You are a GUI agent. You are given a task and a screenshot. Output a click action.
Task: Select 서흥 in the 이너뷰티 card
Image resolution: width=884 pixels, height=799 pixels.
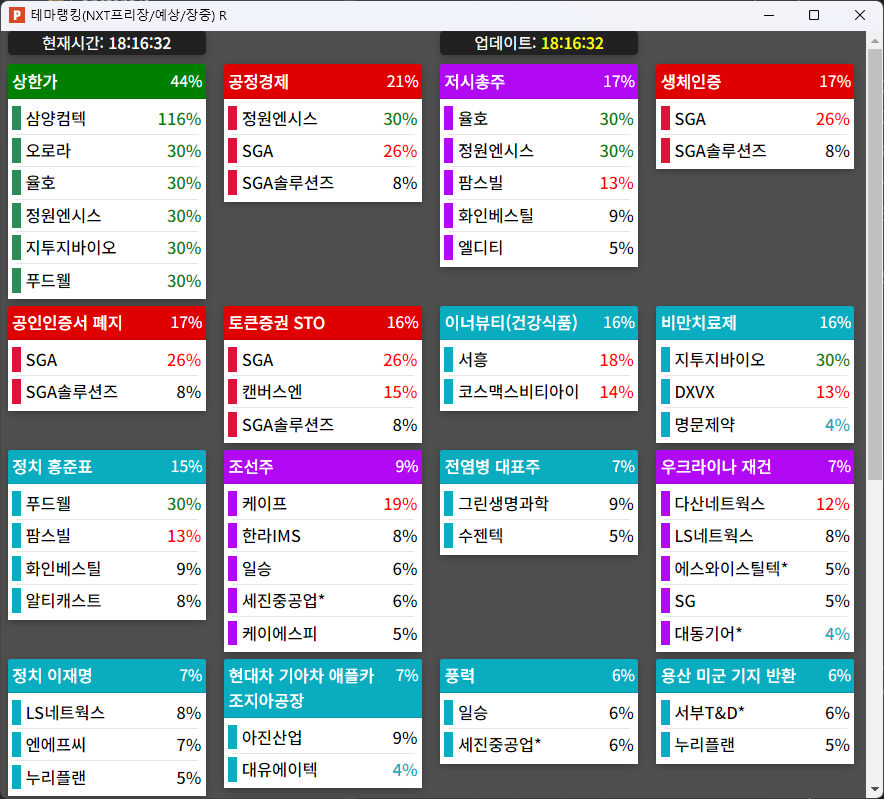tap(539, 360)
